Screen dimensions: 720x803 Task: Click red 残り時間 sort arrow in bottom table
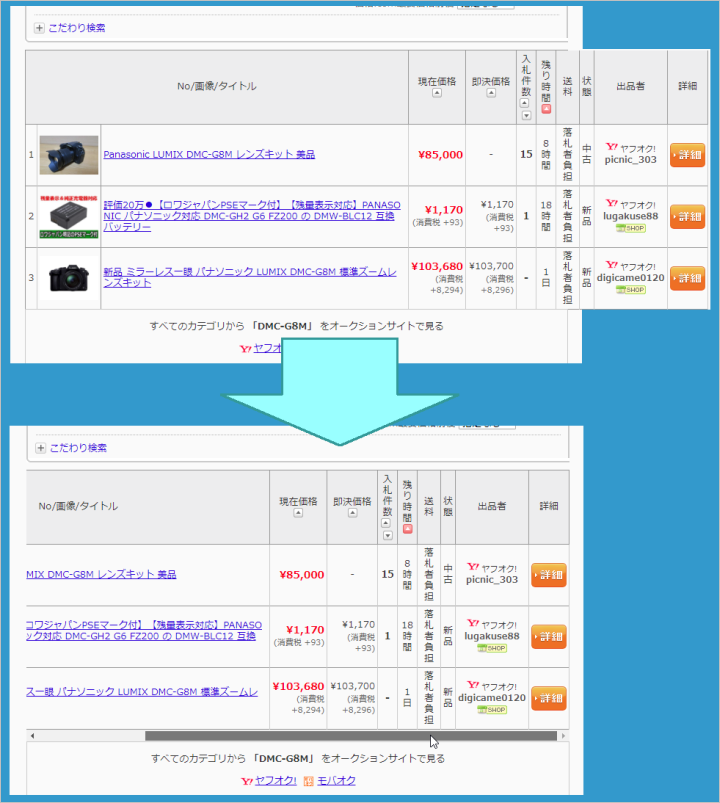[x=408, y=529]
